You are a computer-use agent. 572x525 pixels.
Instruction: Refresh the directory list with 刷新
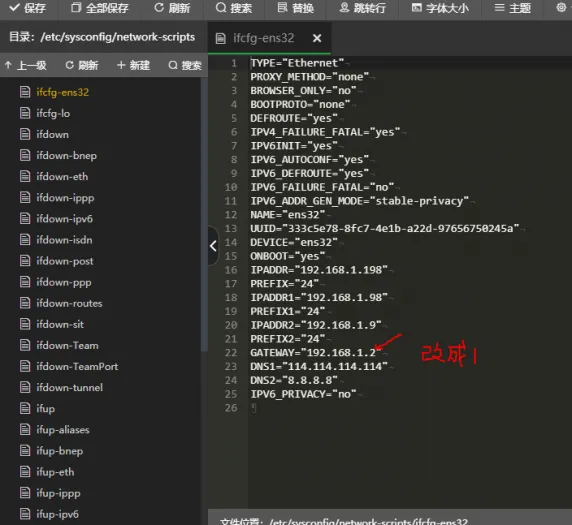82,65
